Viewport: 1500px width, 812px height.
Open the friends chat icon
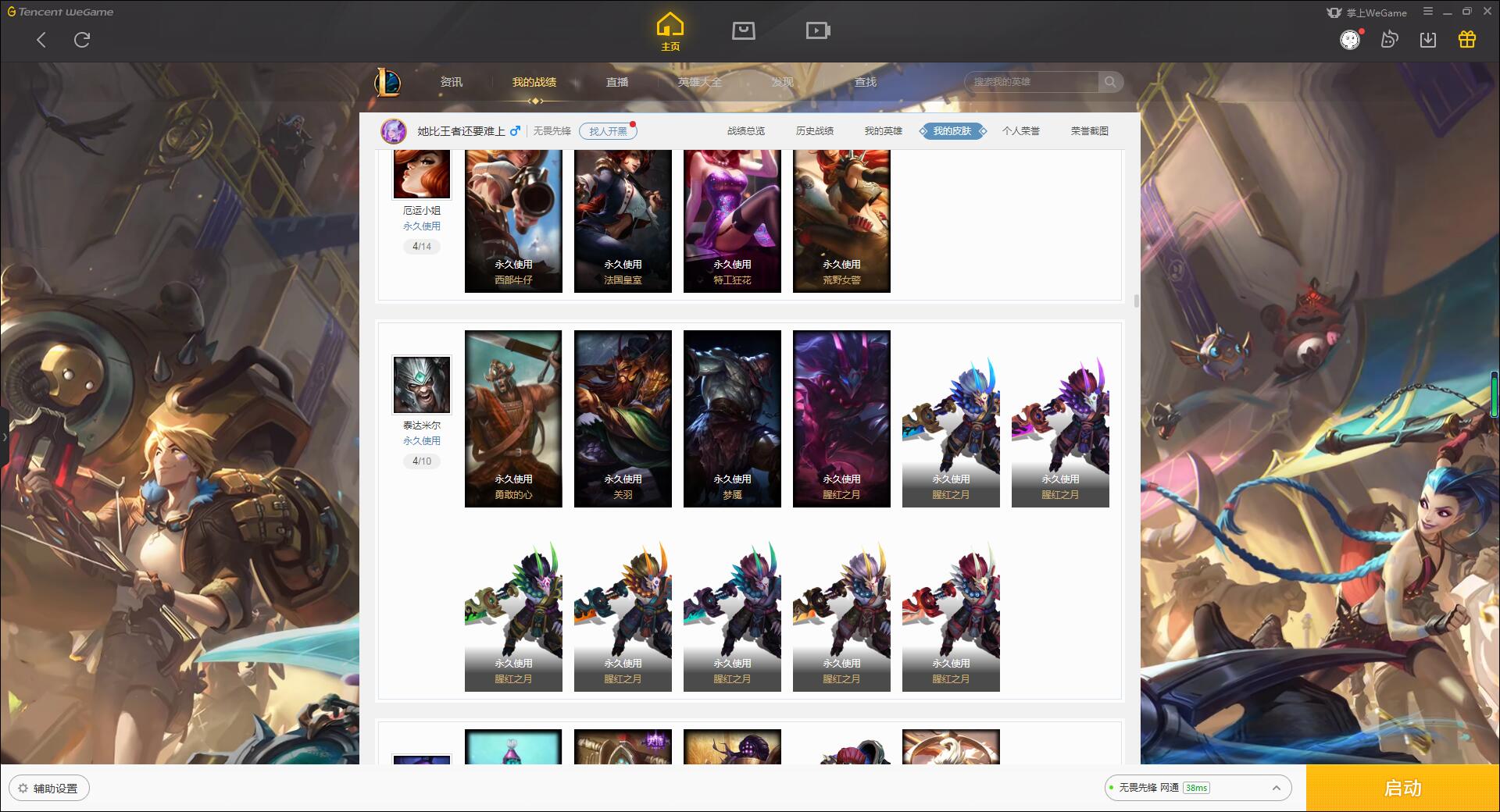(x=1389, y=39)
